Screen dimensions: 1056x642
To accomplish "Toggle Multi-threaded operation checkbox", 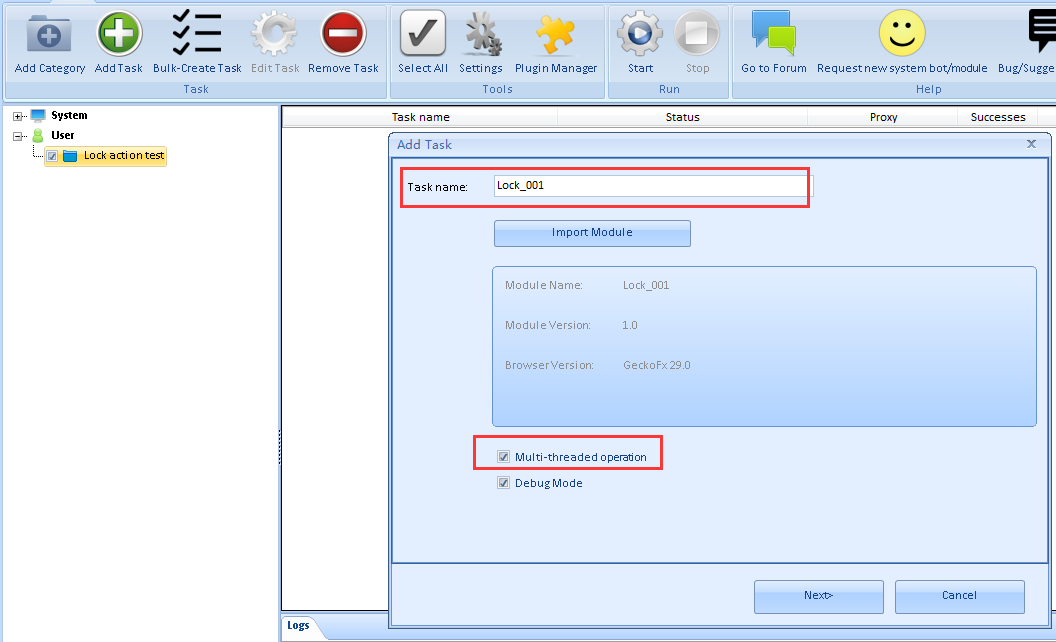I will tap(504, 457).
